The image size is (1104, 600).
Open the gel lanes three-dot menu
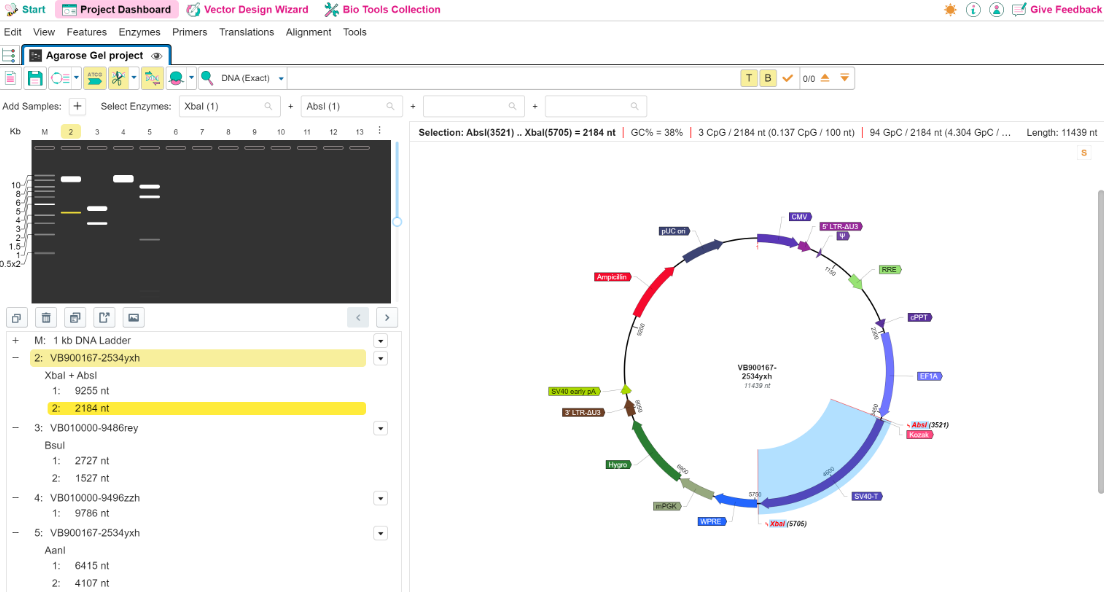point(380,130)
